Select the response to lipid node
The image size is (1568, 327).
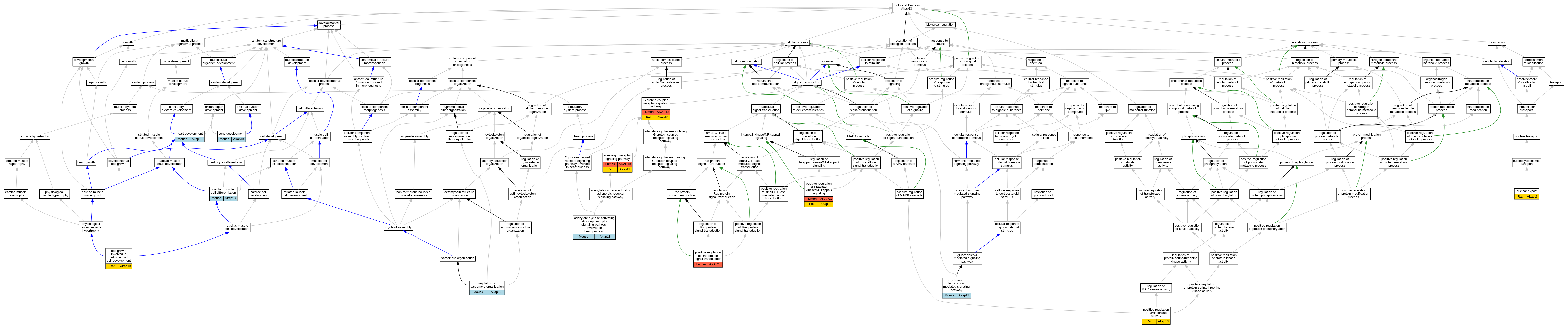pos(1107,109)
